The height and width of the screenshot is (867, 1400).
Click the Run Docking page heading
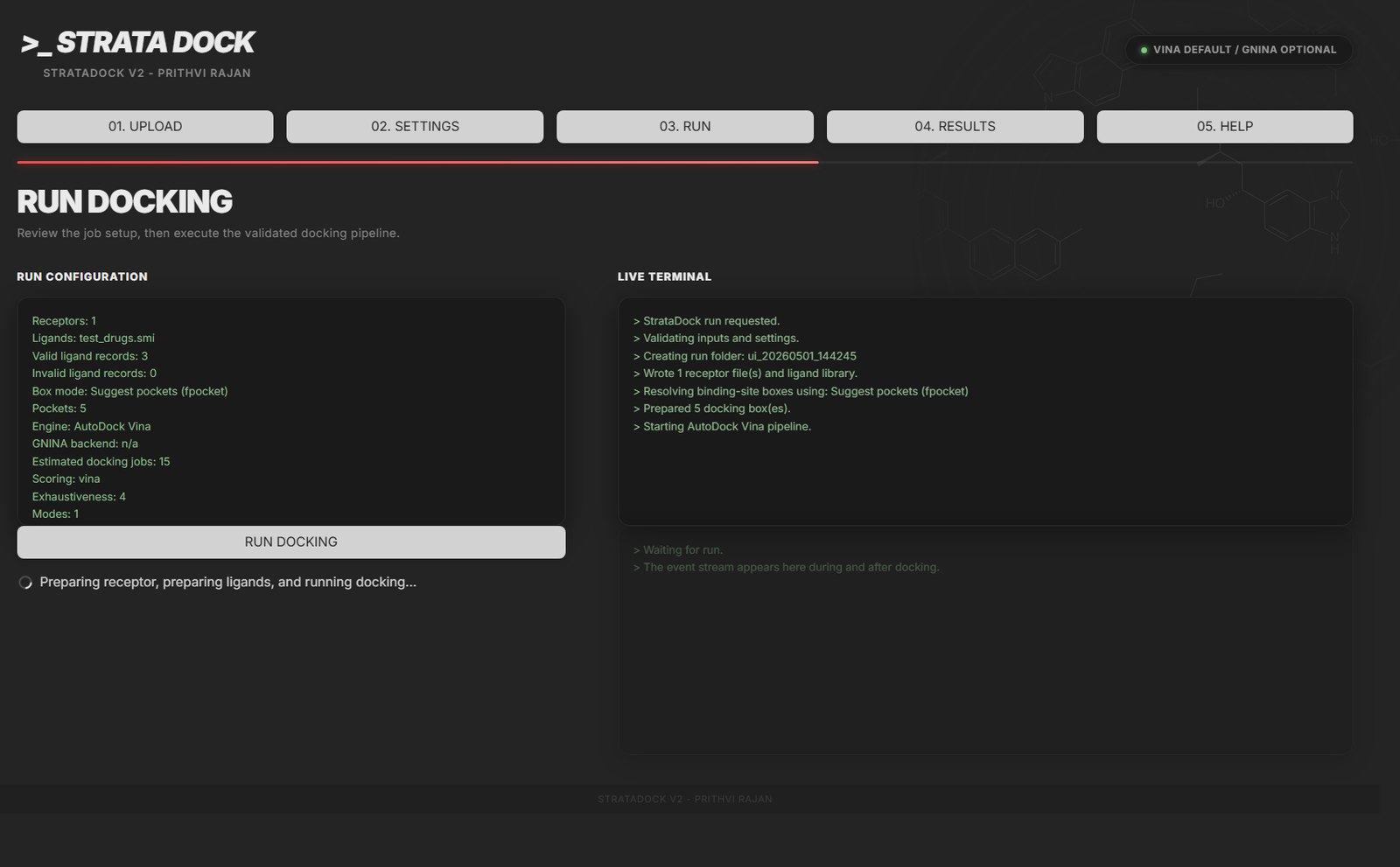(124, 201)
